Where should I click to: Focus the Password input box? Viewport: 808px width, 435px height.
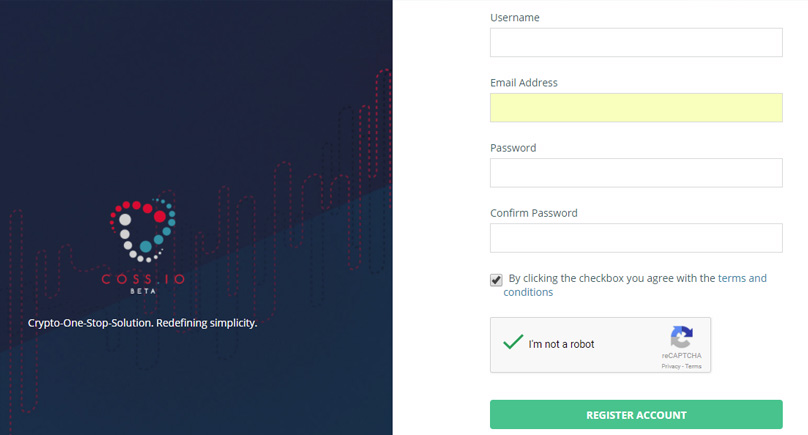636,173
